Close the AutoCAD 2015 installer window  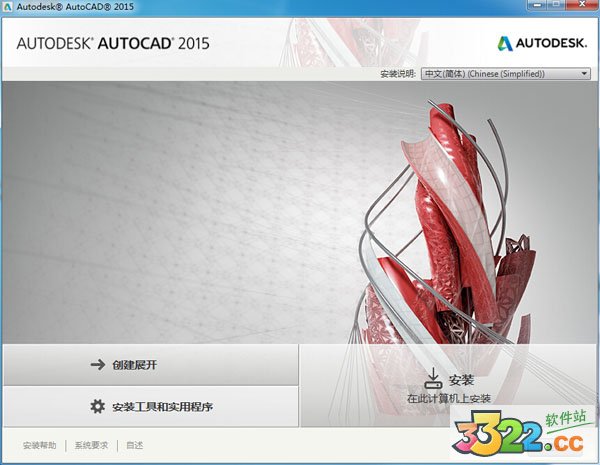click(x=582, y=5)
